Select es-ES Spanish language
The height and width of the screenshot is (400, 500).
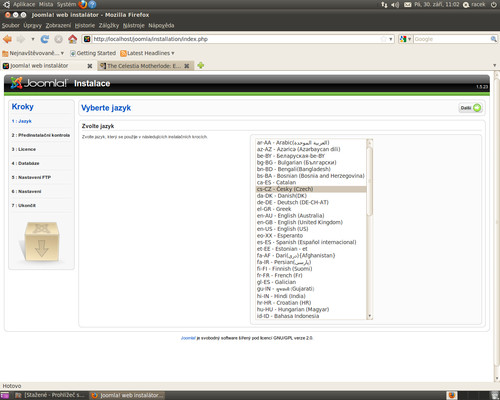click(311, 242)
